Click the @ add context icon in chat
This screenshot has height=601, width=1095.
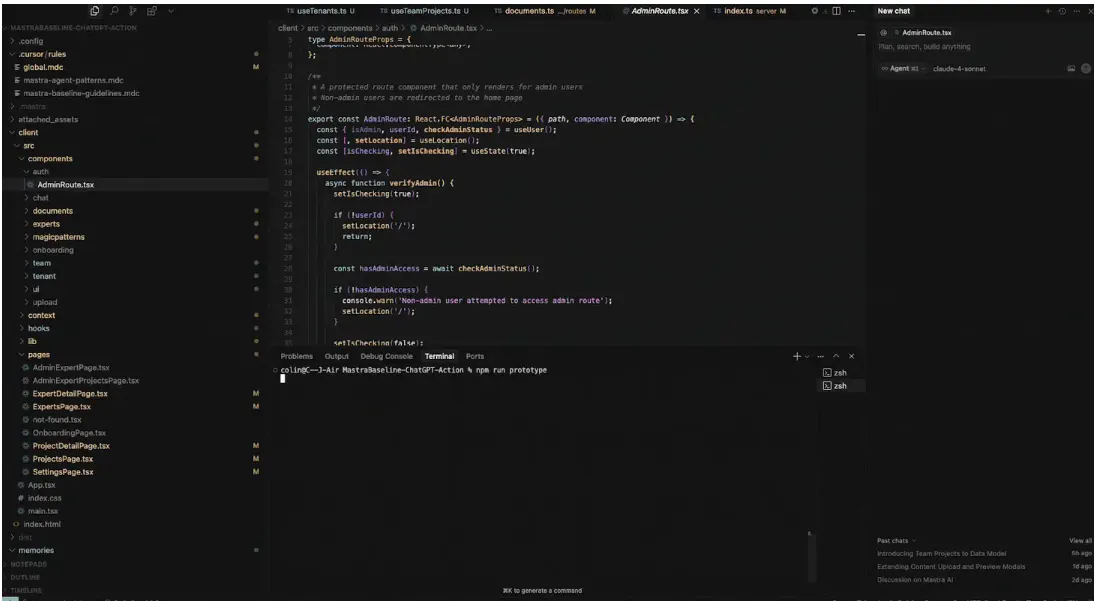coord(883,33)
